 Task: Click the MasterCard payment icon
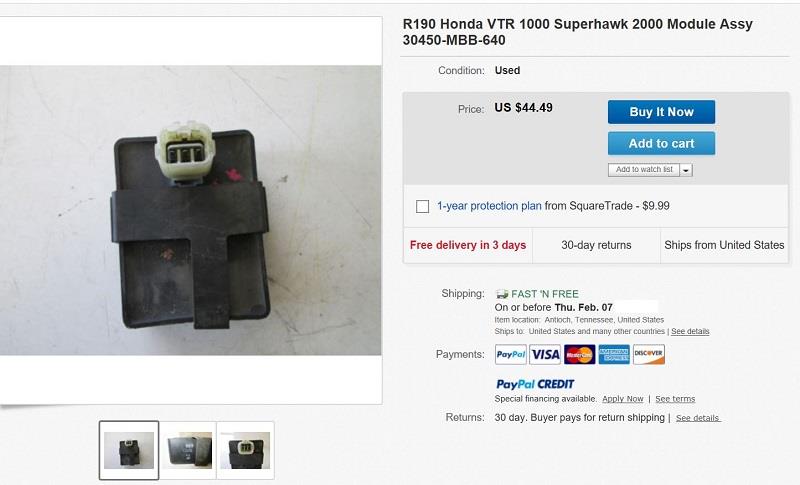[580, 354]
